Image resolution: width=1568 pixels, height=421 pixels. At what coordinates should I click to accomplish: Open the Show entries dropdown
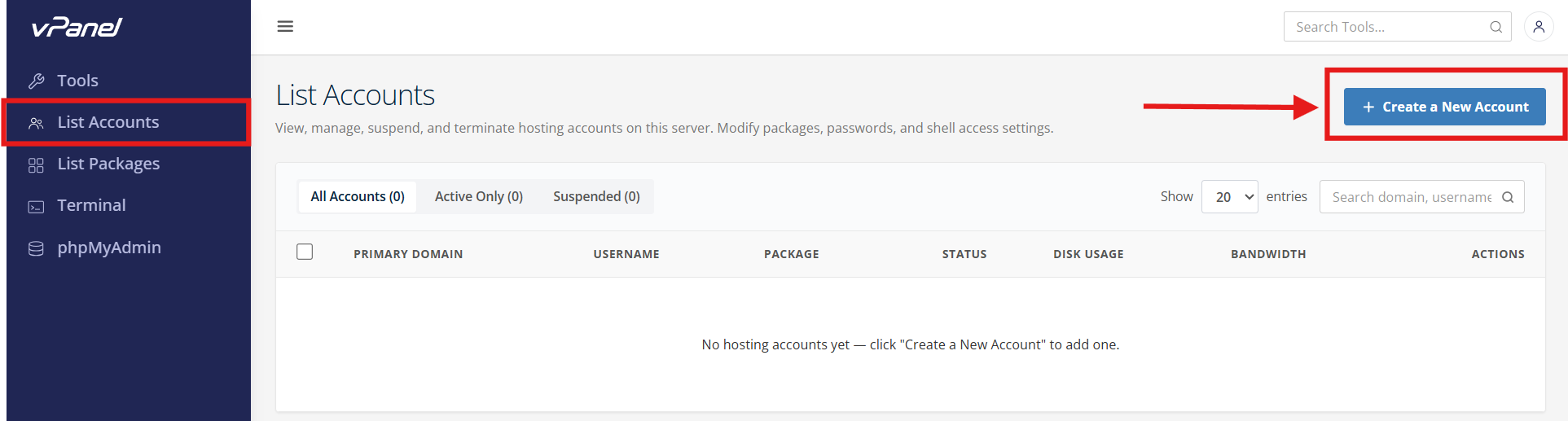1230,197
